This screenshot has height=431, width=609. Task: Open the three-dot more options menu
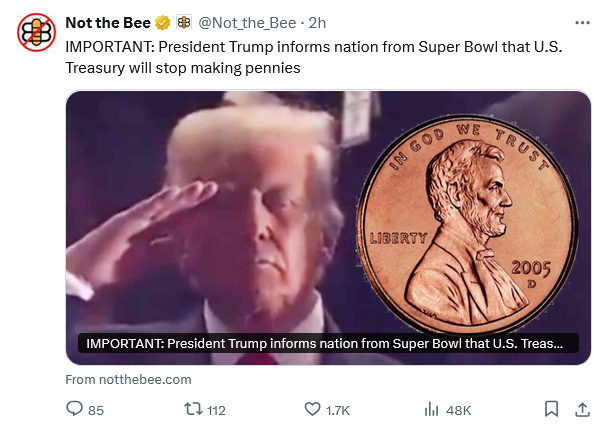[583, 23]
